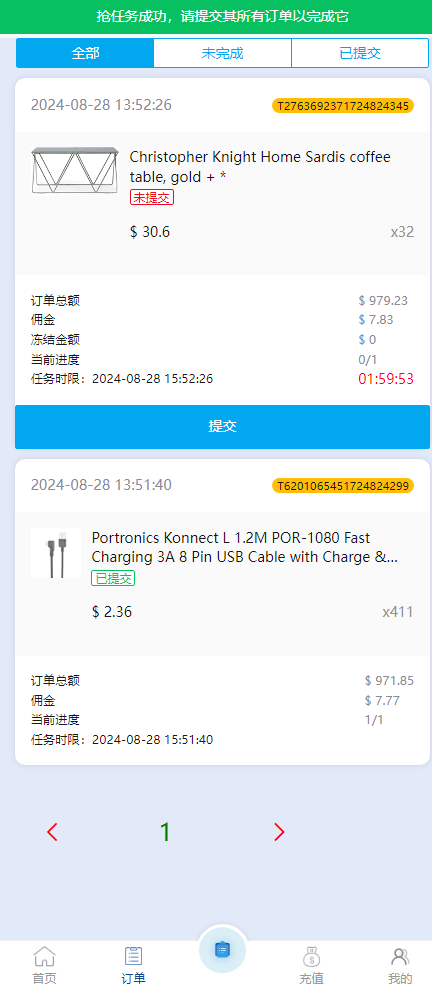The width and height of the screenshot is (432, 989).
Task: Open the Christopher Knight Home Sardis coffee table title
Action: 260,167
